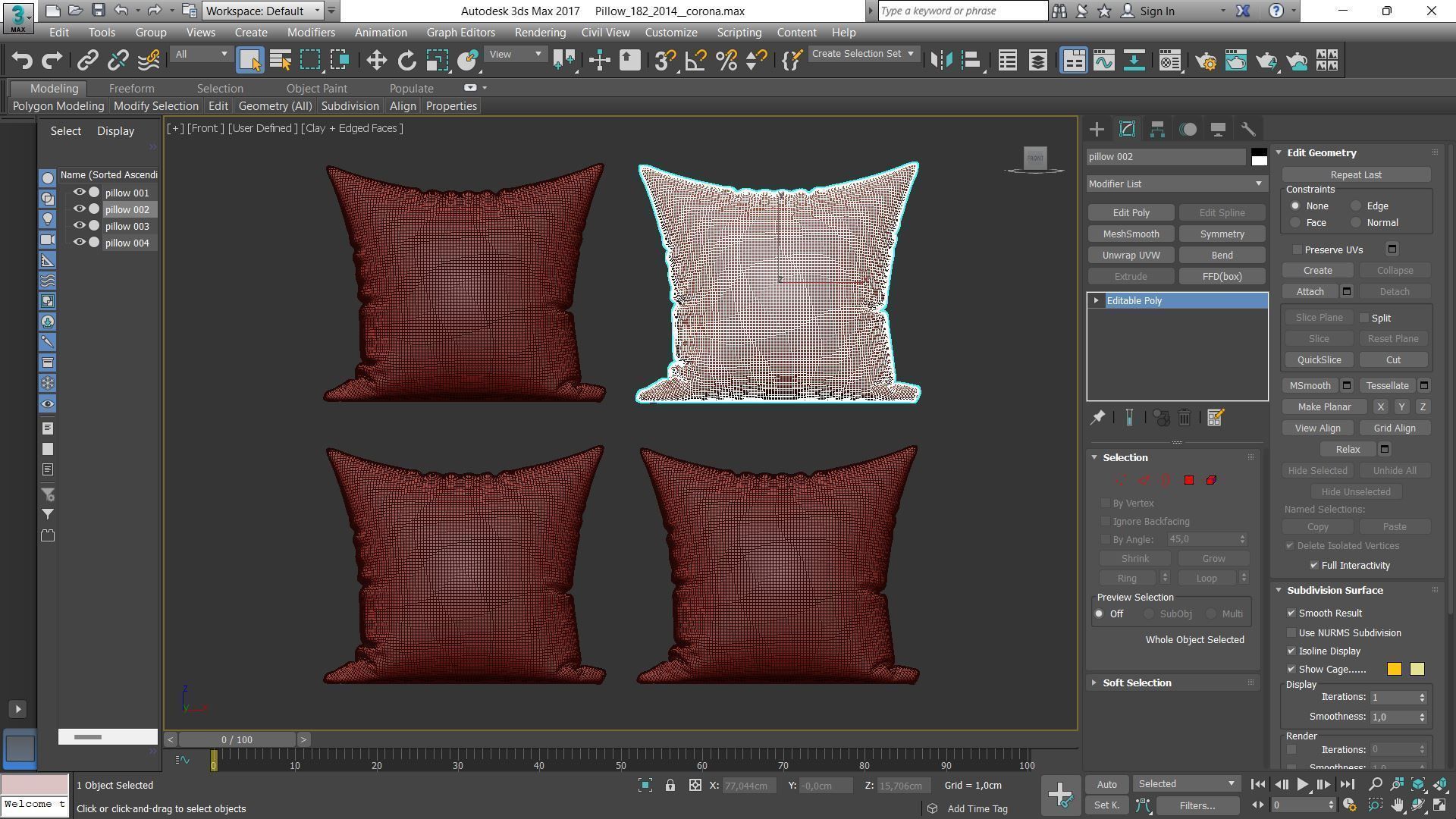Click the ViewCube Front face

point(1035,158)
